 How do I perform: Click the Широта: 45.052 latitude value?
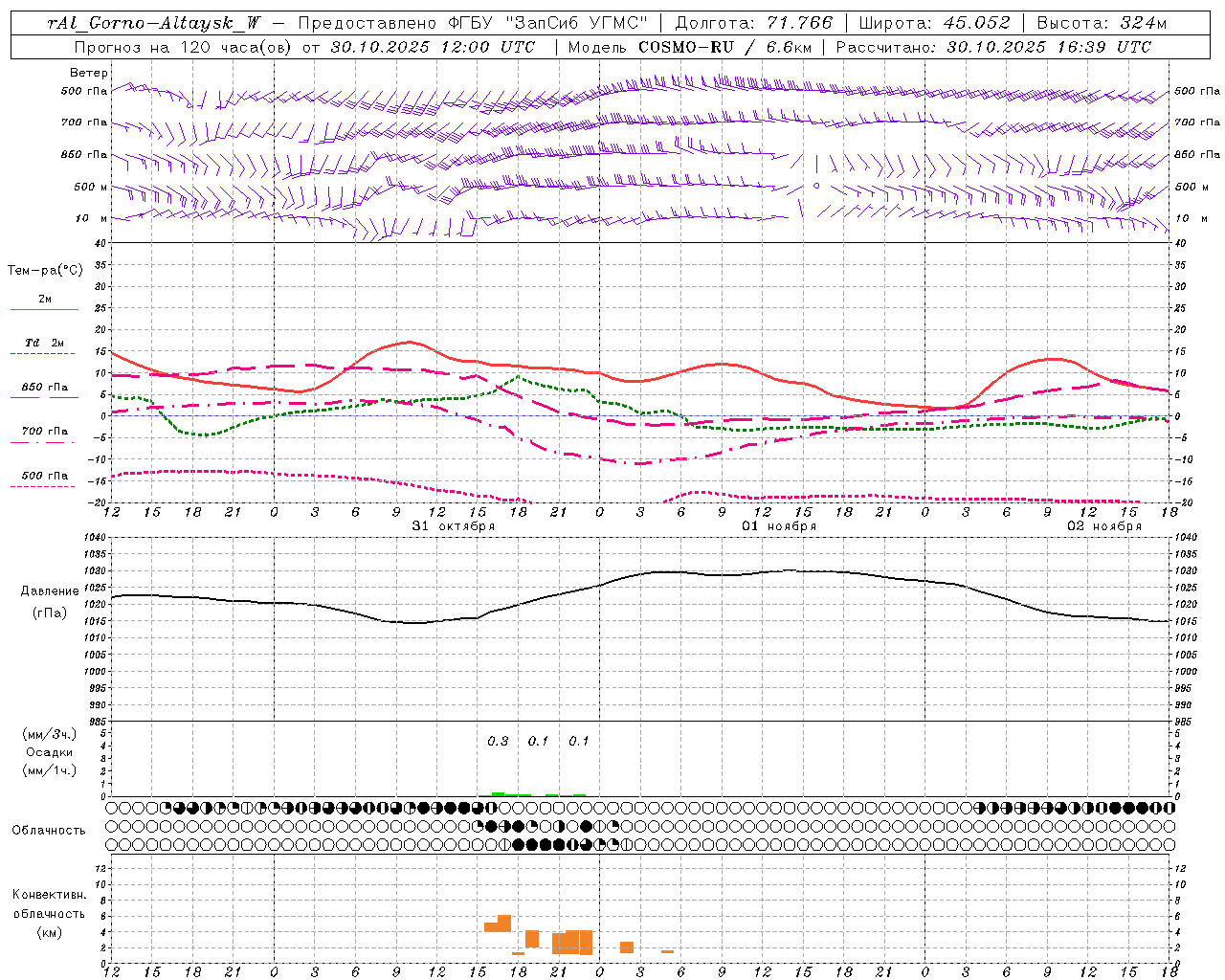click(935, 23)
